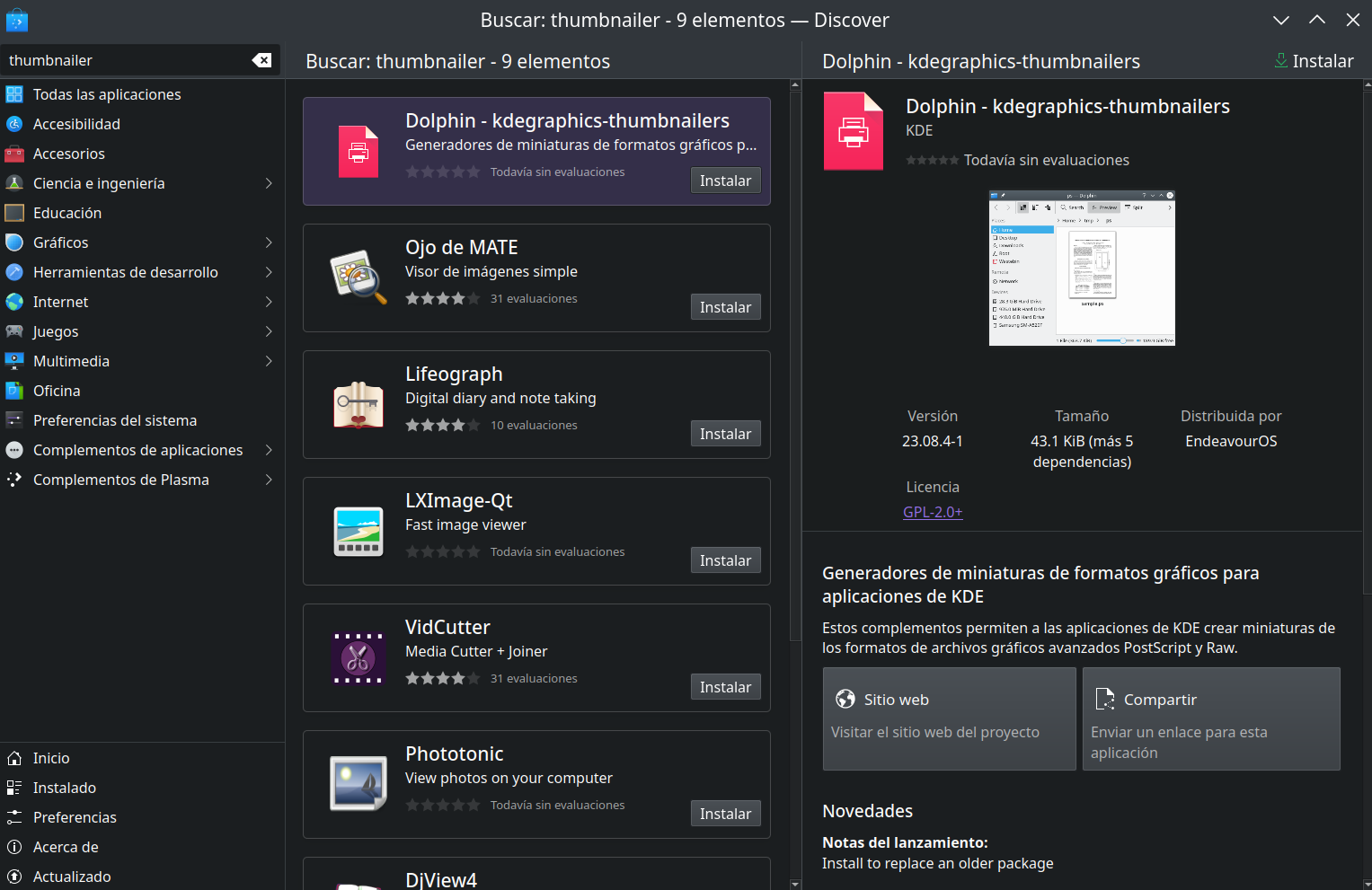This screenshot has height=890, width=1372.
Task: Open the Accesorios category
Action: (x=142, y=154)
